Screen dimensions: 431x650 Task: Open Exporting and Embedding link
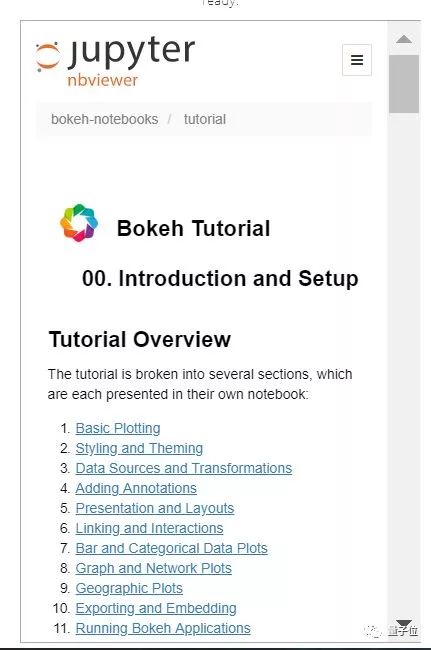click(156, 608)
